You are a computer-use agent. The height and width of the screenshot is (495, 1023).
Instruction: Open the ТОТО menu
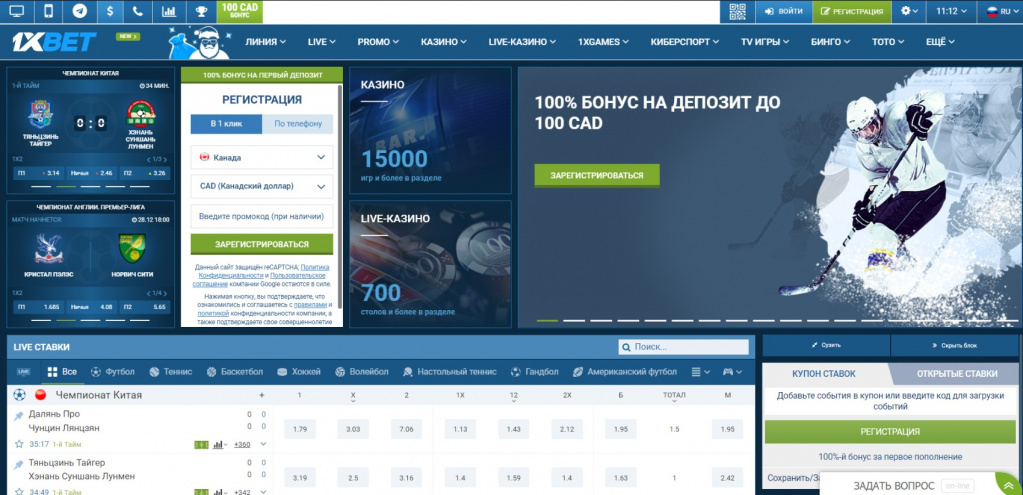point(888,42)
